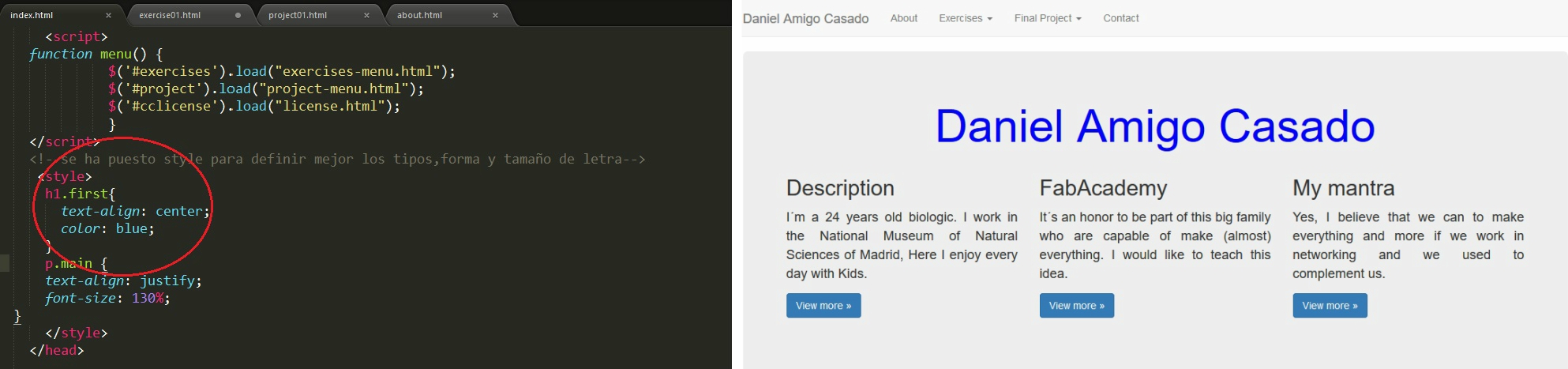Click the 'h1.first{' selector line
This screenshot has width=1568, height=369.
pos(80,194)
